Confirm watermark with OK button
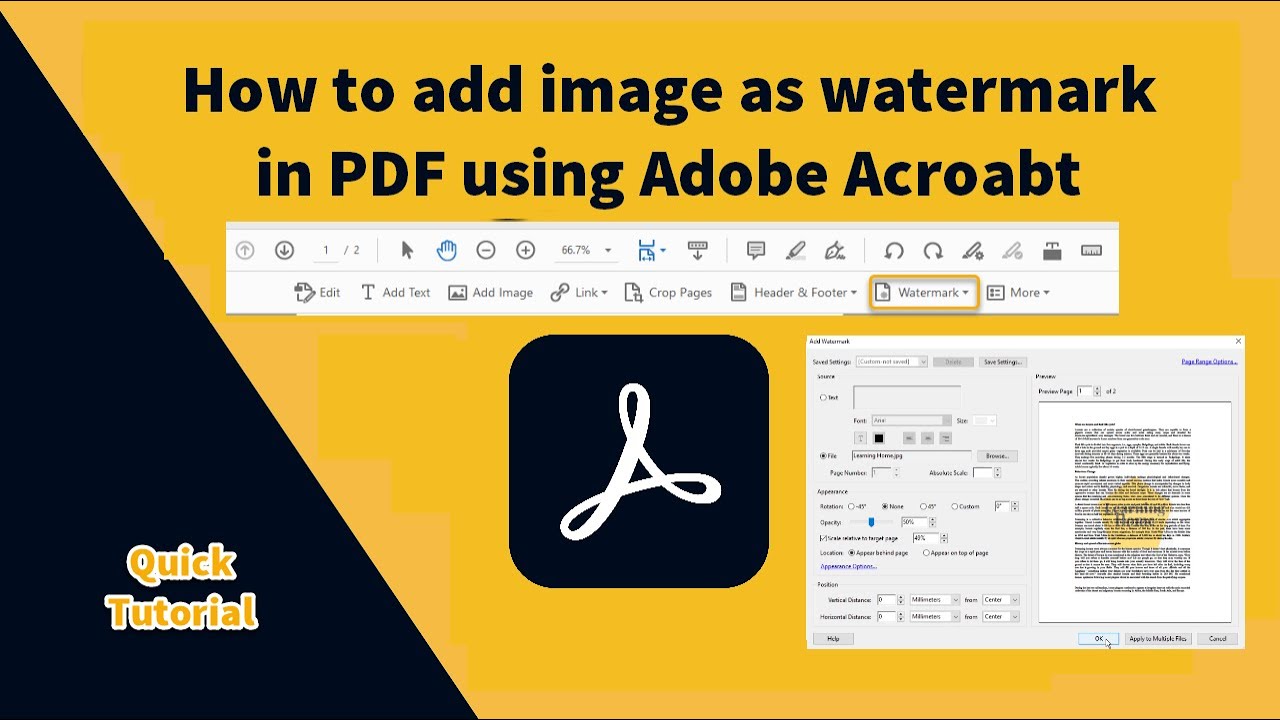The width and height of the screenshot is (1280, 720). click(1099, 638)
